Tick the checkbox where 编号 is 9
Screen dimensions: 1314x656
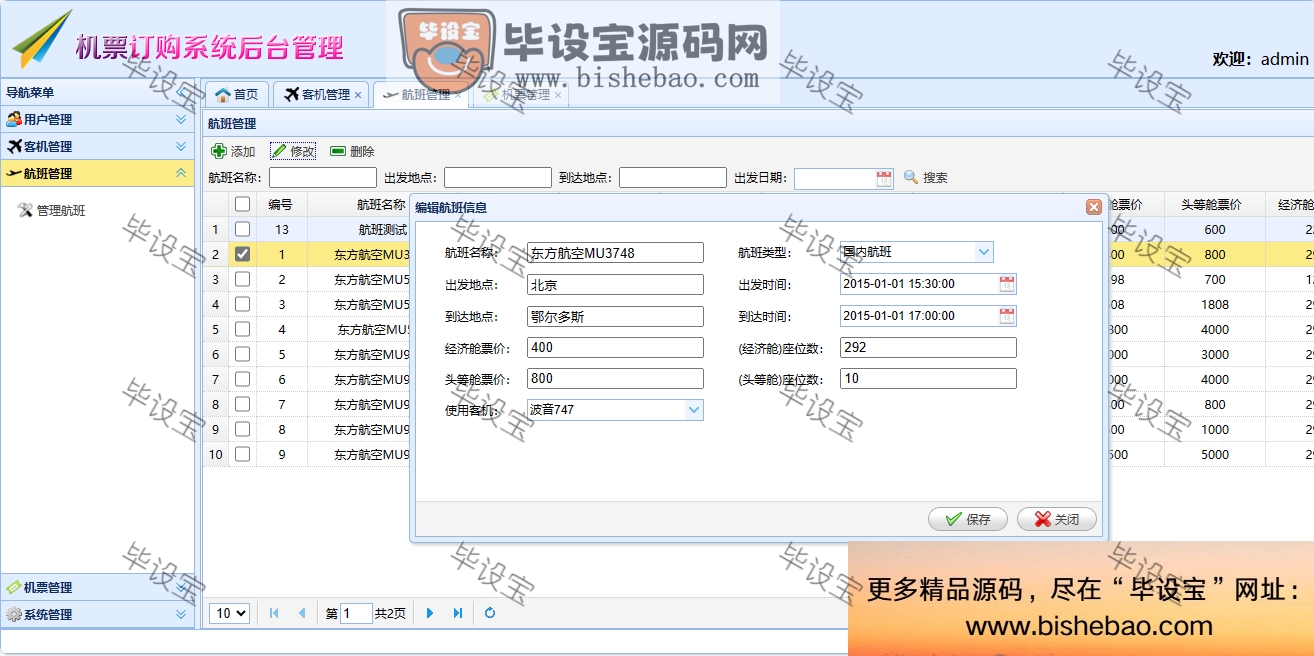(242, 454)
